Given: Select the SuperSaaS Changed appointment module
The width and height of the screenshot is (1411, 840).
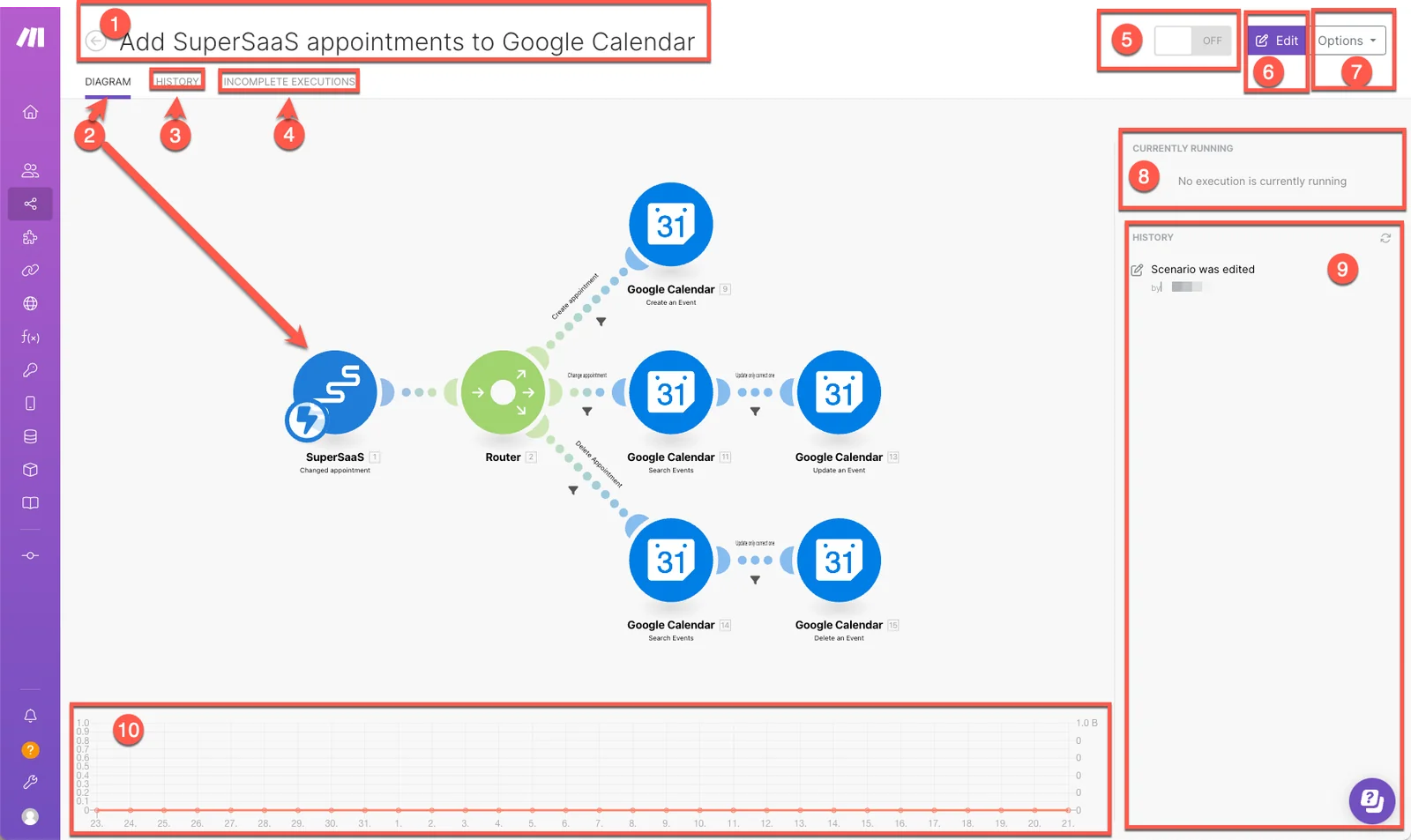Looking at the screenshot, I should click(x=334, y=393).
